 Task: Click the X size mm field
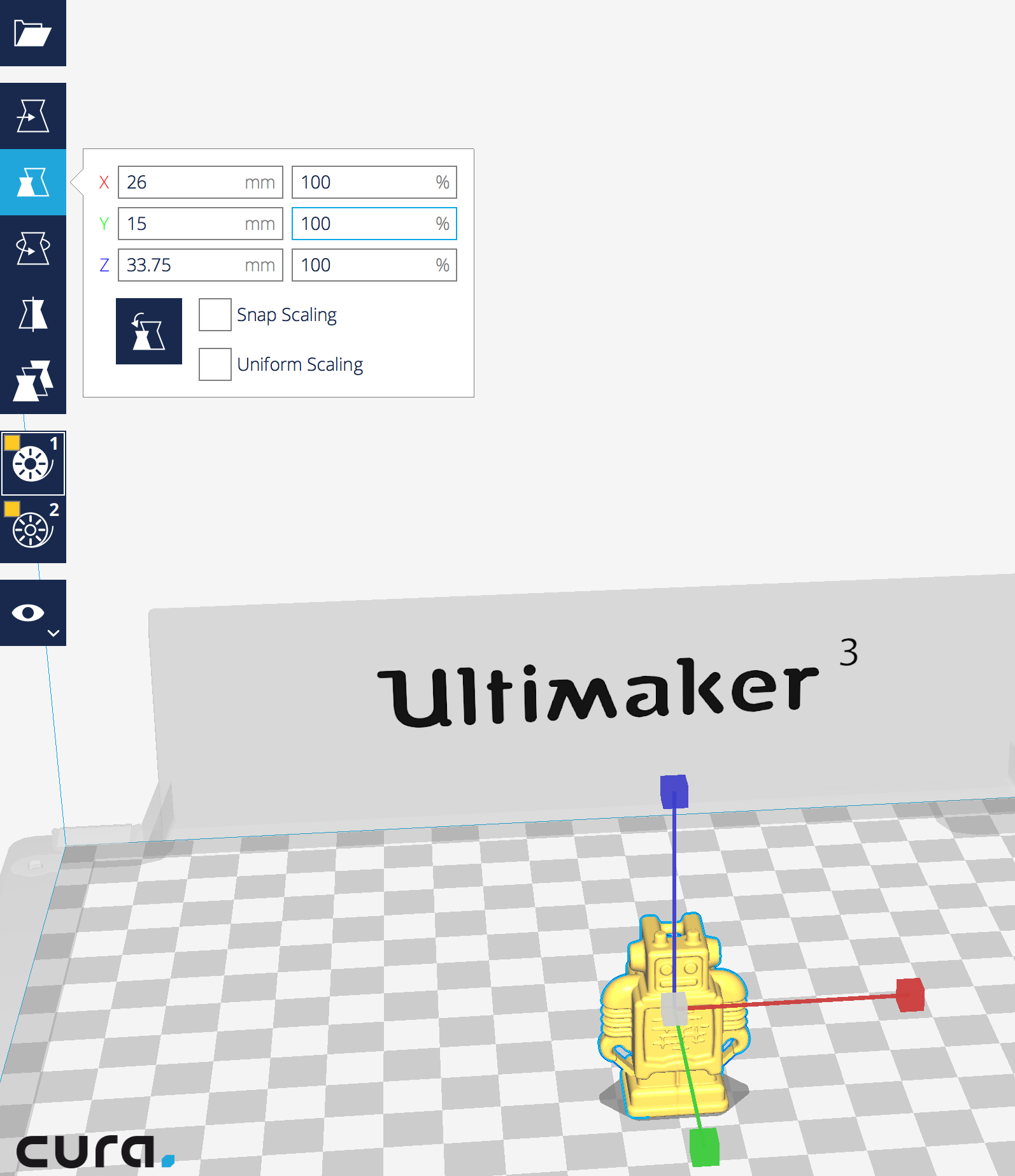201,182
